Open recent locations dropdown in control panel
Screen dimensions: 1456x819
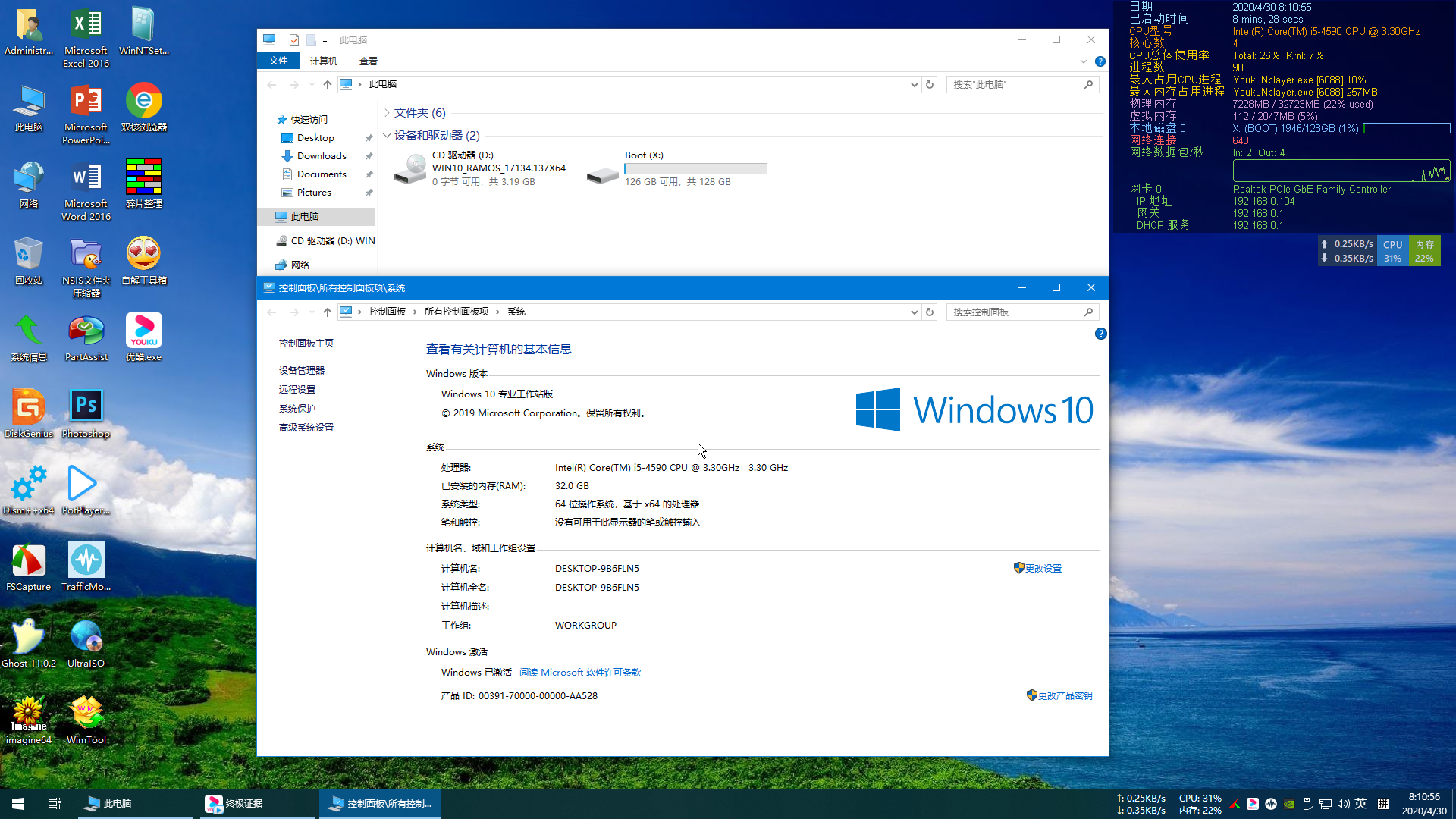311,312
